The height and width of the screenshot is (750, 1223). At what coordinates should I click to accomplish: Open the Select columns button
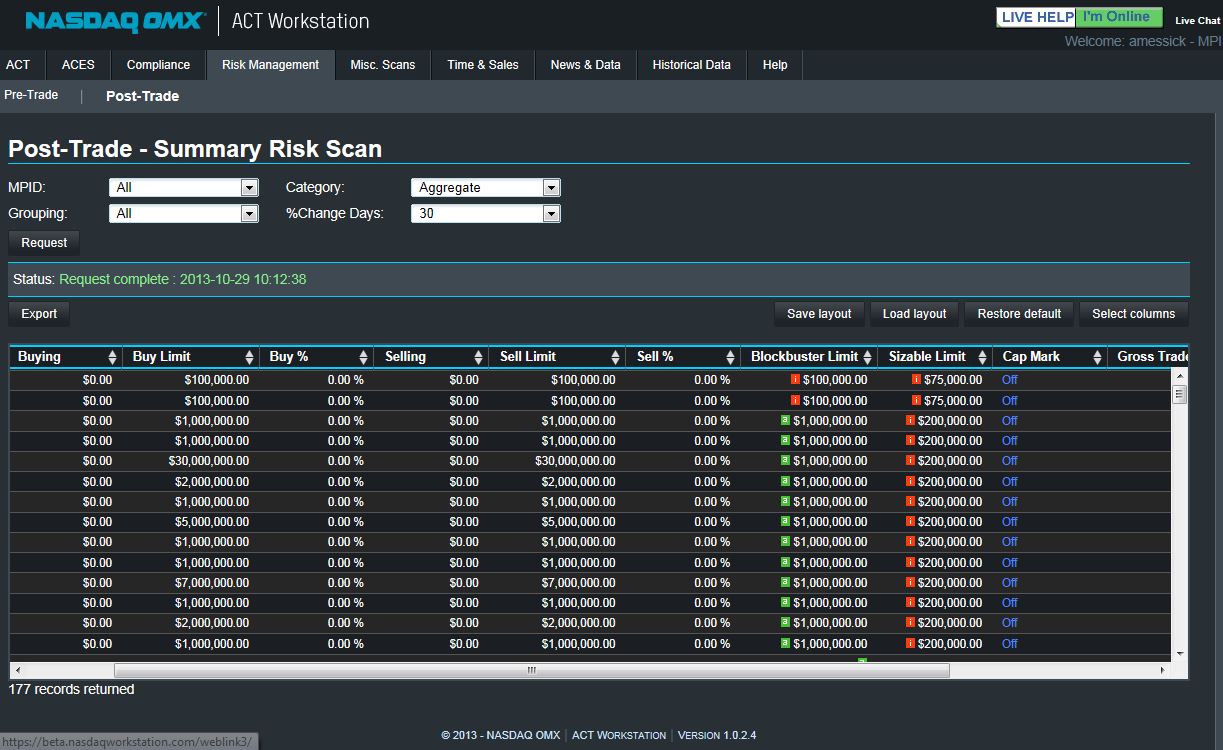click(1133, 314)
